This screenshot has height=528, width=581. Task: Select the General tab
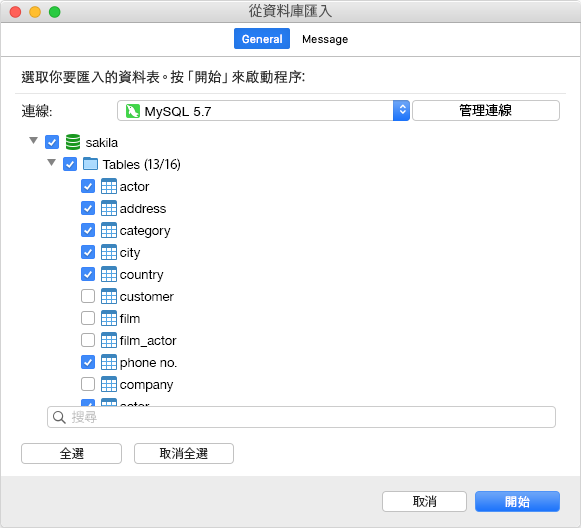[262, 39]
